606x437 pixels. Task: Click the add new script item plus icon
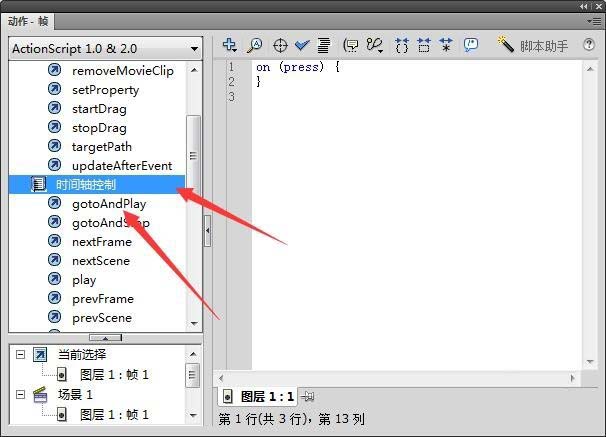[230, 46]
